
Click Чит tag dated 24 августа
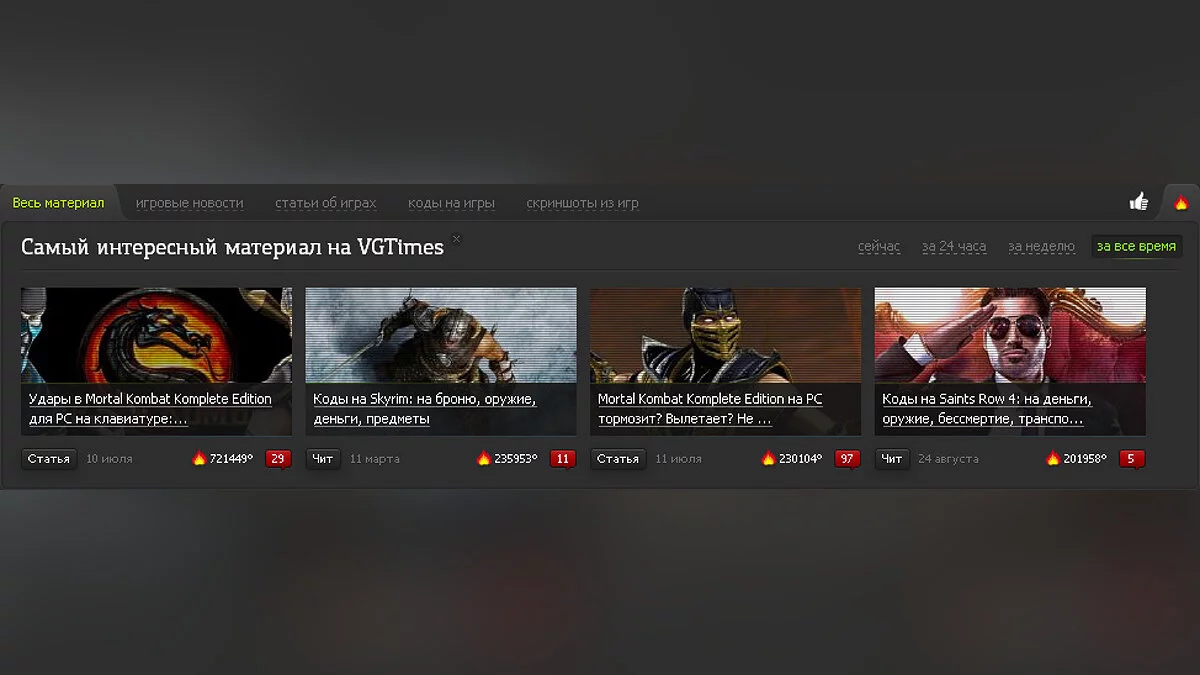[892, 459]
